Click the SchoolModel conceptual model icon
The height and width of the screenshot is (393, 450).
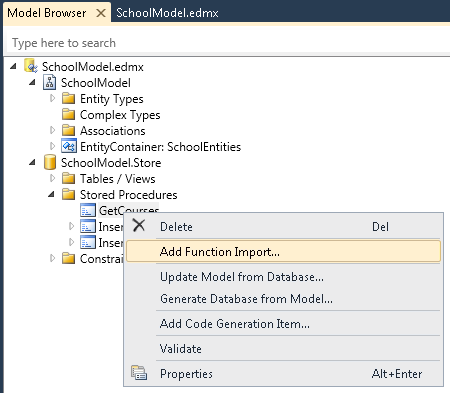click(x=49, y=82)
